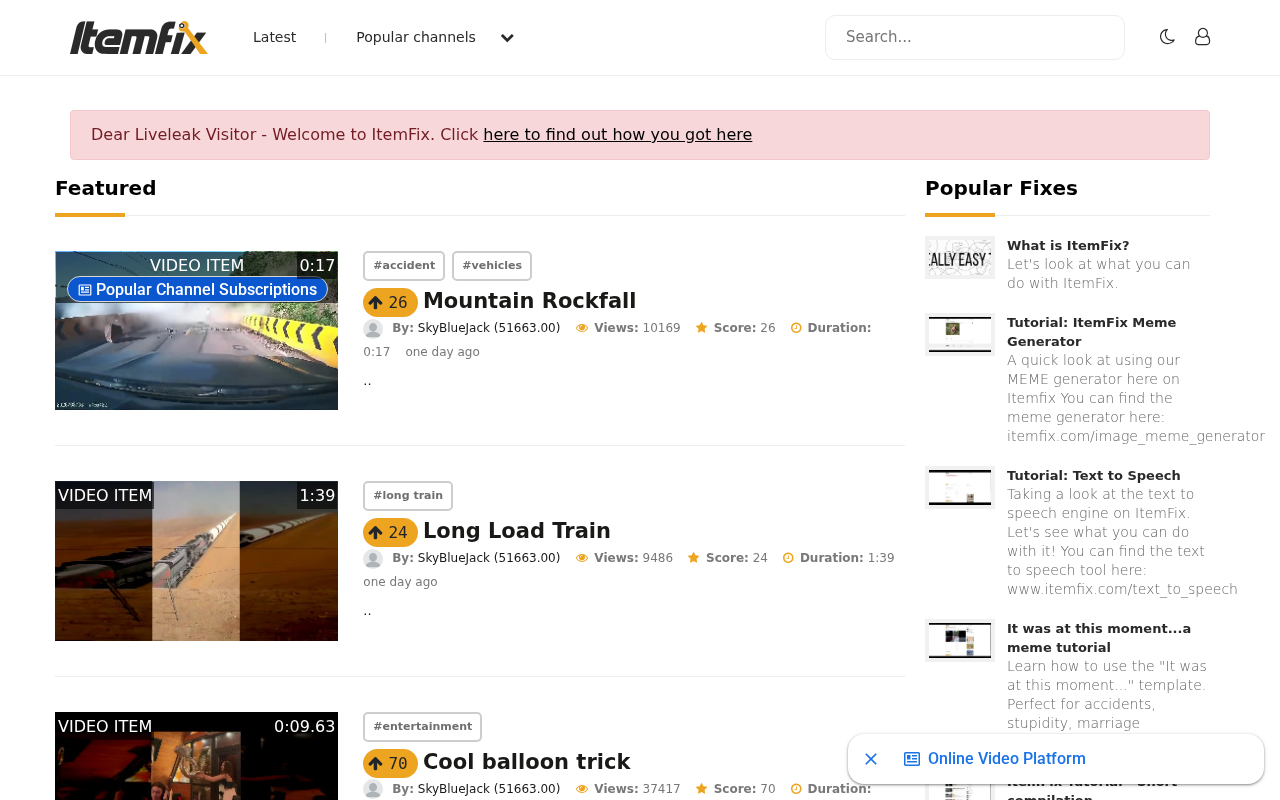This screenshot has height=800, width=1280.
Task: Open the Cool balloon trick title
Action: pos(526,762)
